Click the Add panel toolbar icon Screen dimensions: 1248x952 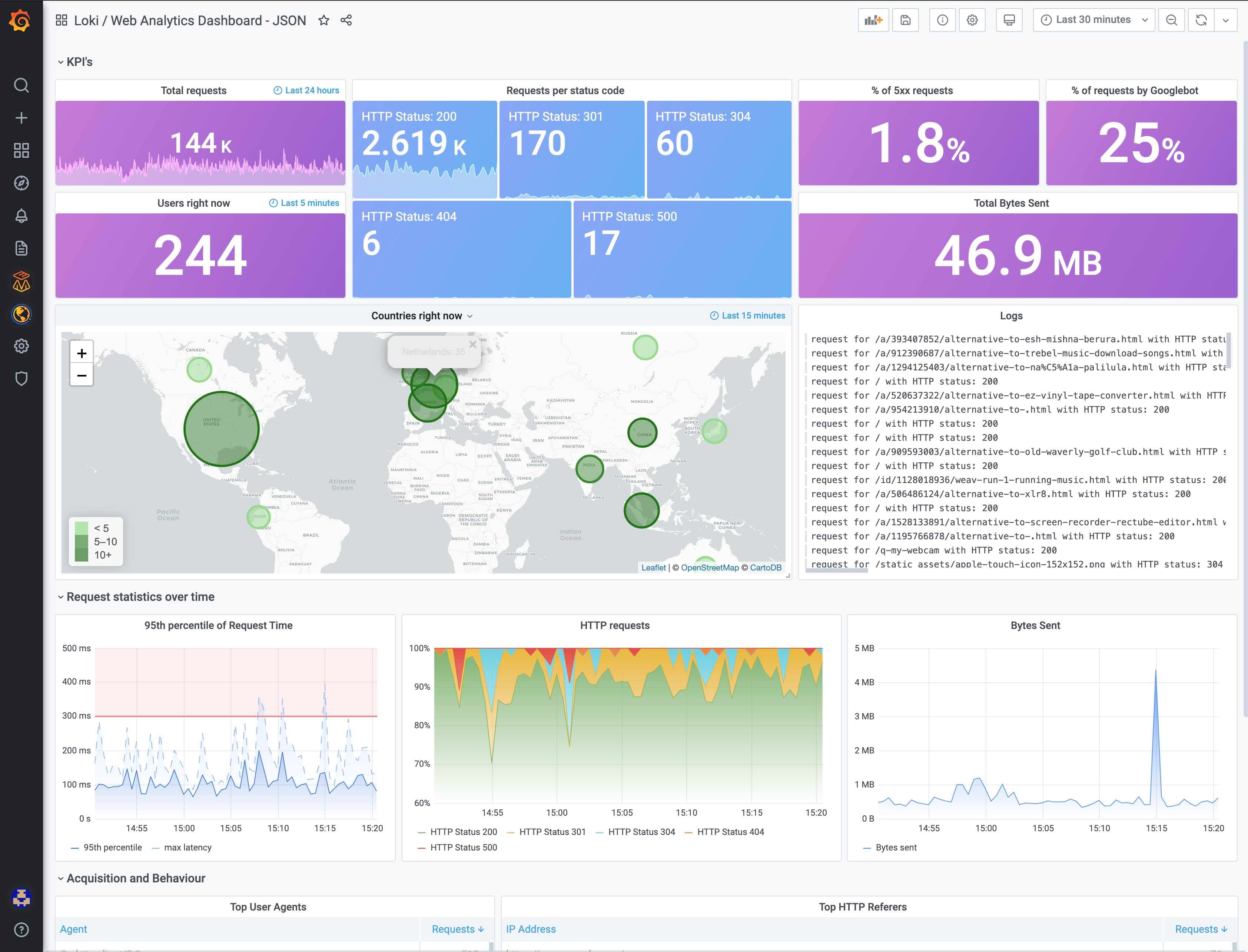(x=873, y=20)
